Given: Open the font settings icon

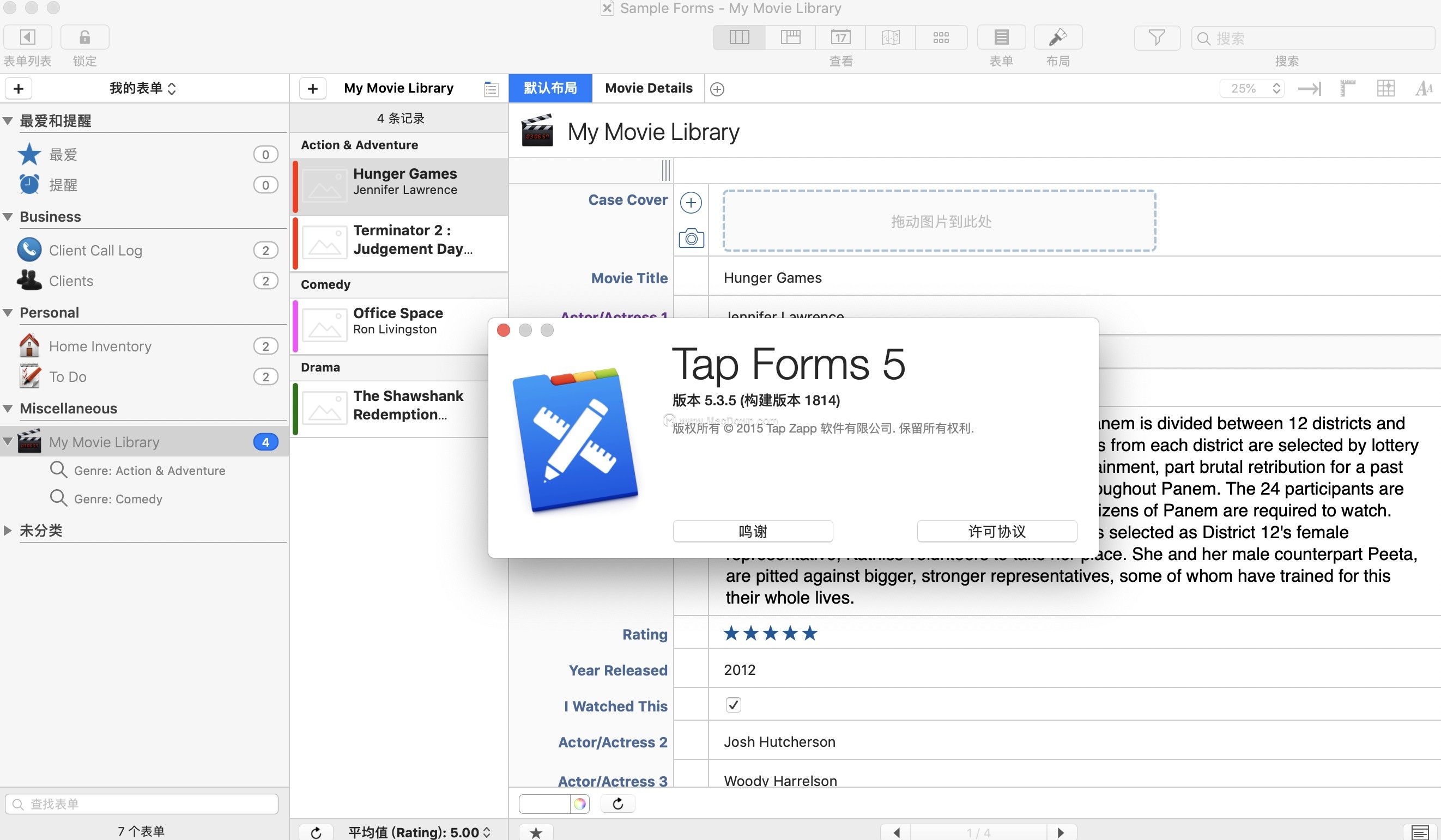Looking at the screenshot, I should click(x=1424, y=89).
